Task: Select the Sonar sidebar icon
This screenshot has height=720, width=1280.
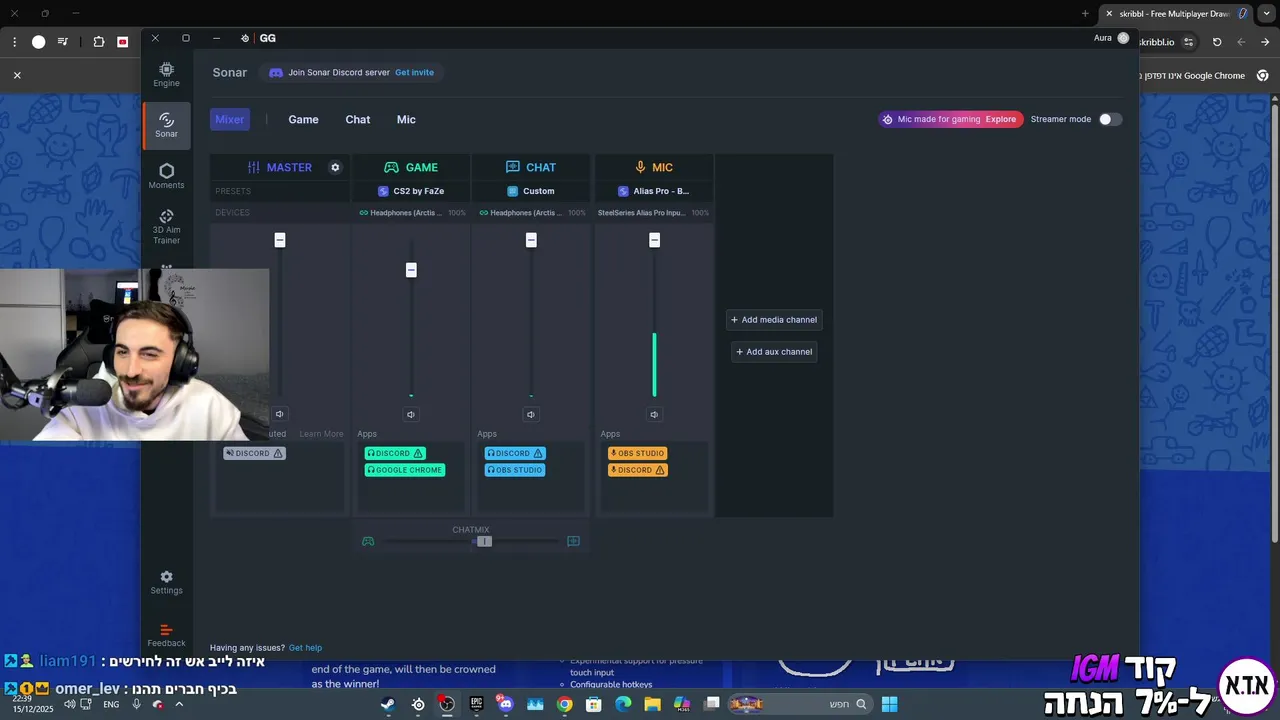Action: coord(166,125)
